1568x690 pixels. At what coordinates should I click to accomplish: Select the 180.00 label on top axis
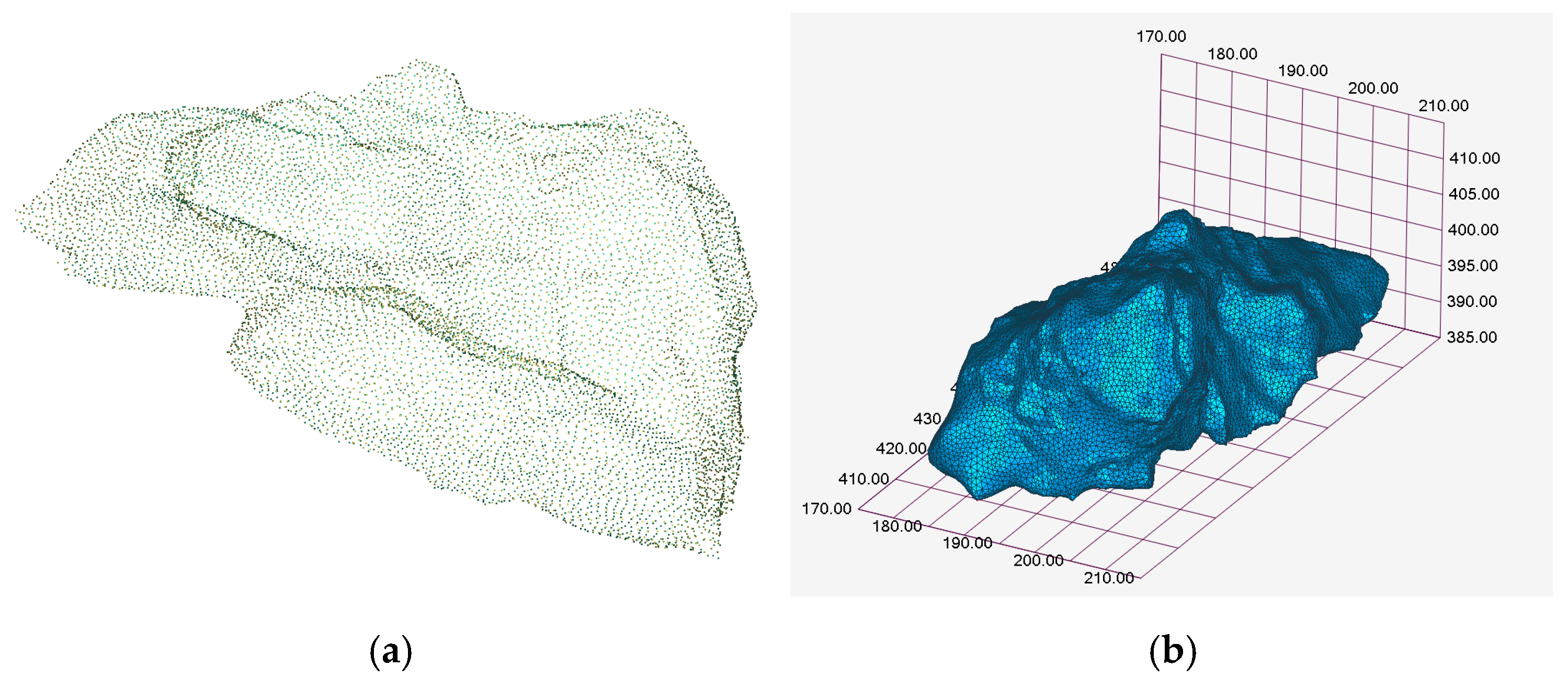(x=1232, y=53)
